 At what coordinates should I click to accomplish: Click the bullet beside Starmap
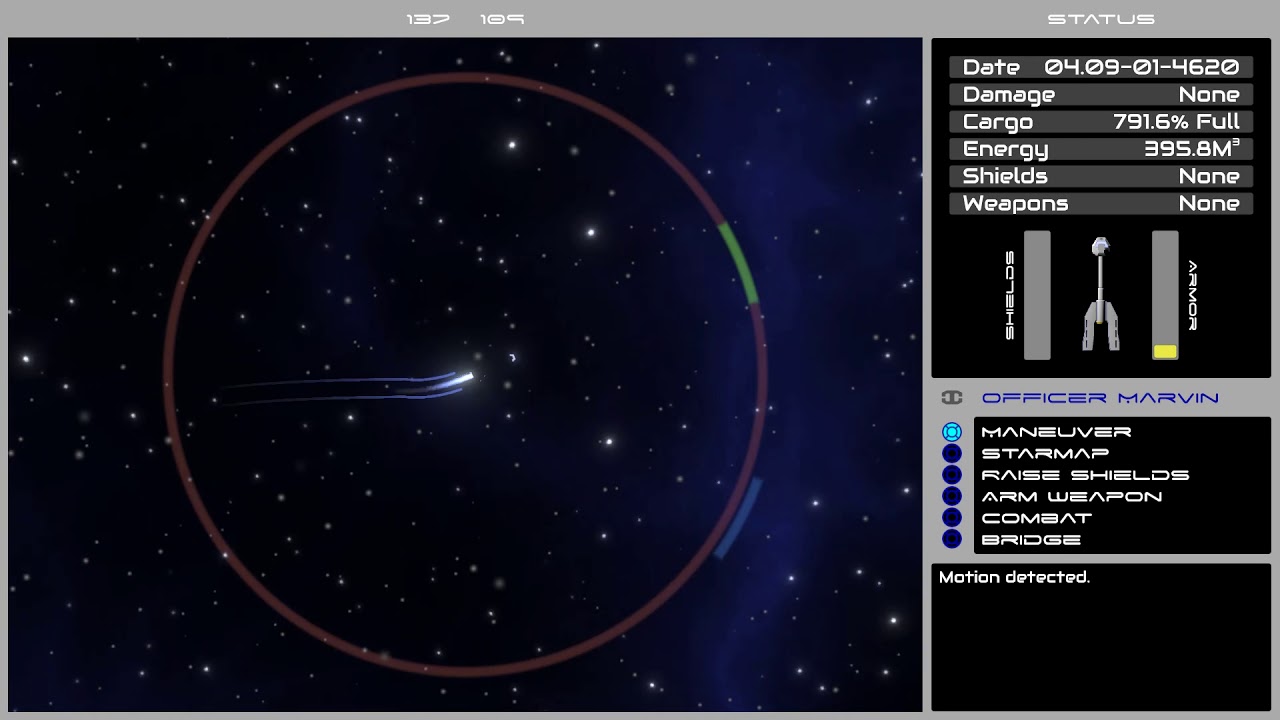pos(952,454)
